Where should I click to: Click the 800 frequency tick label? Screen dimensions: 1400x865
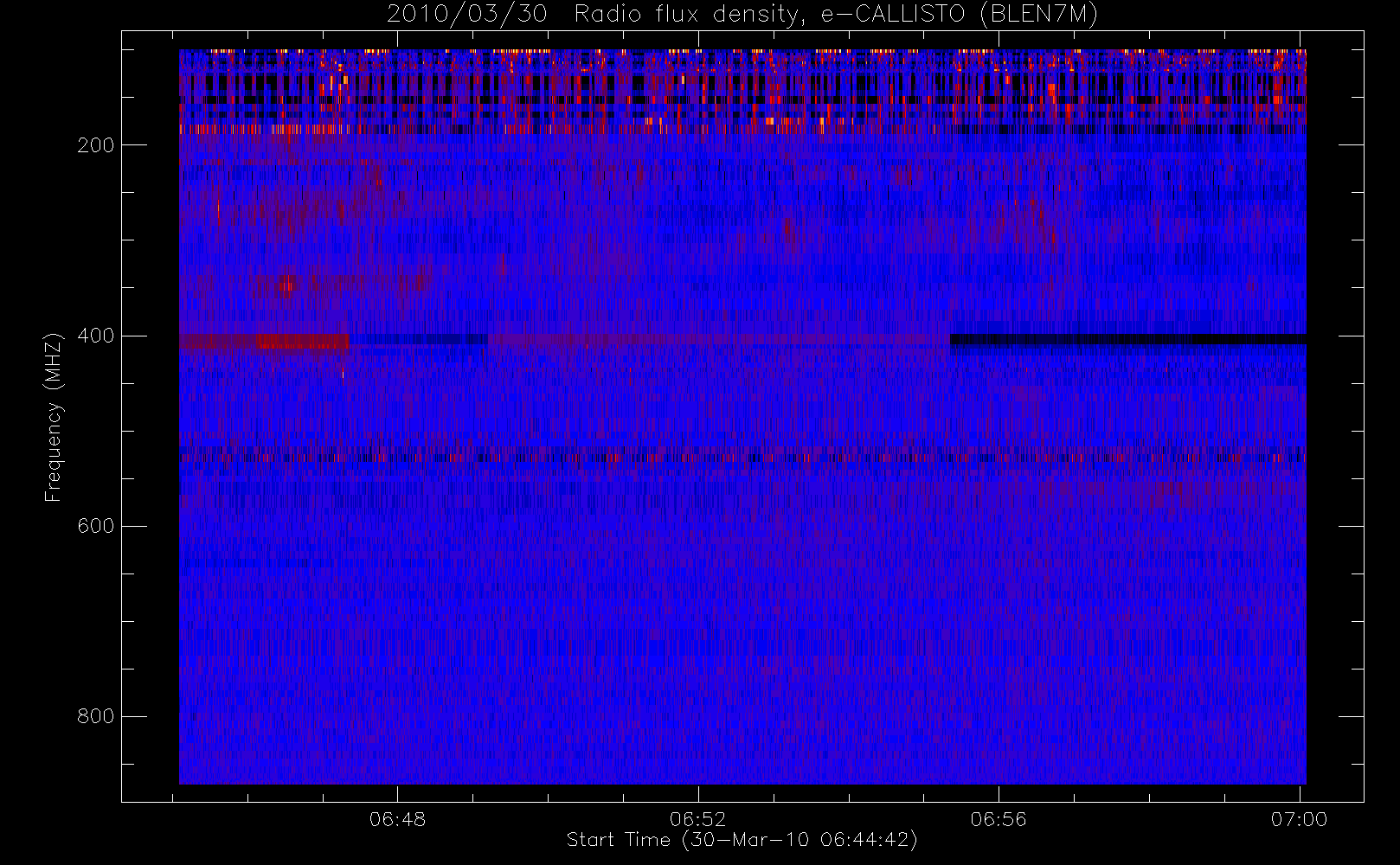tap(95, 716)
